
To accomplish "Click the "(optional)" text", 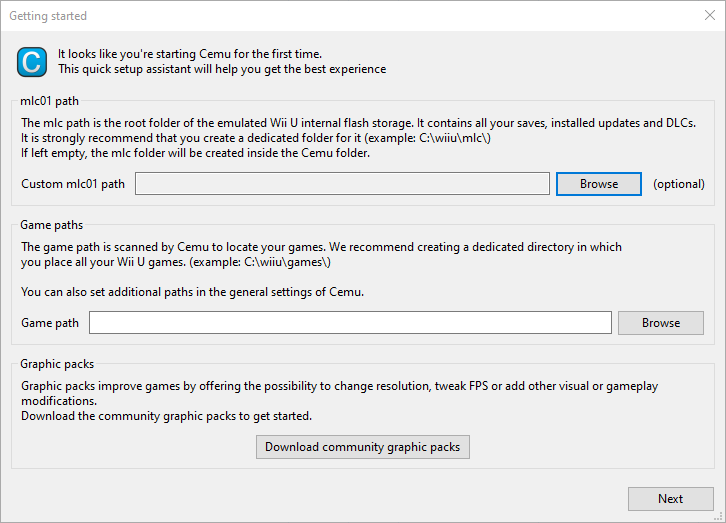I will [679, 184].
